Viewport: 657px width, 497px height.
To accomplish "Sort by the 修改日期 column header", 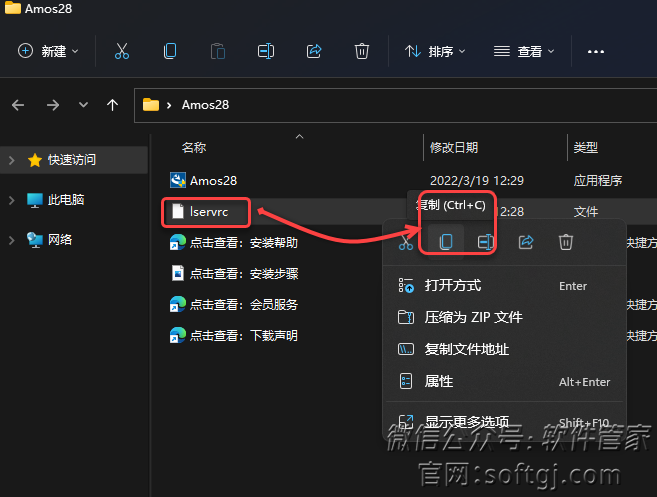I will click(x=454, y=147).
